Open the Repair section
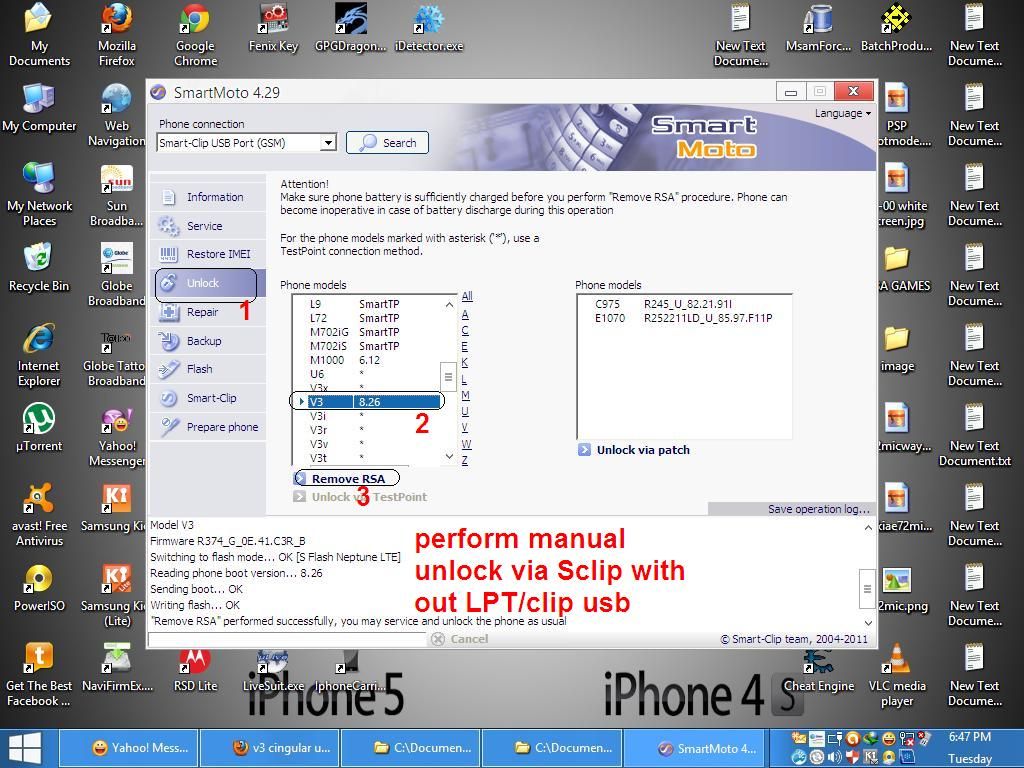1024x768 pixels. [x=208, y=312]
